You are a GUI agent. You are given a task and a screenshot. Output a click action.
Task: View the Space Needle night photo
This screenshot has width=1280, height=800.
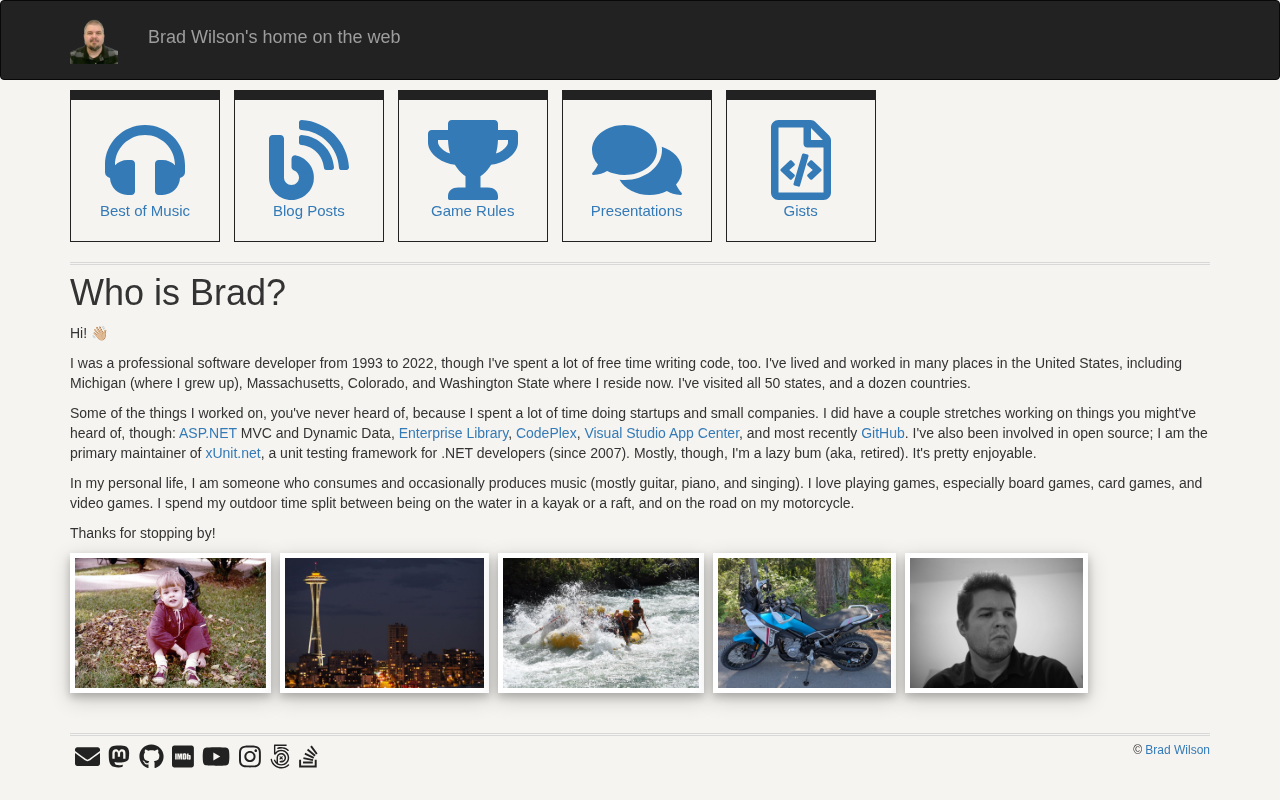[384, 623]
